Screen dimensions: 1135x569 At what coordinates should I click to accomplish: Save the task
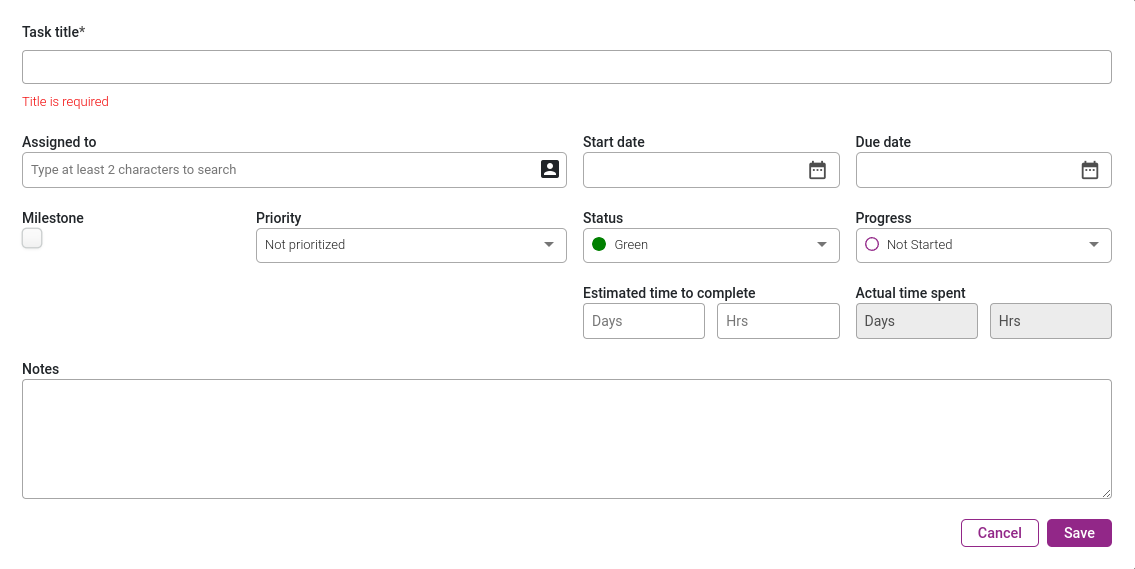(1079, 533)
